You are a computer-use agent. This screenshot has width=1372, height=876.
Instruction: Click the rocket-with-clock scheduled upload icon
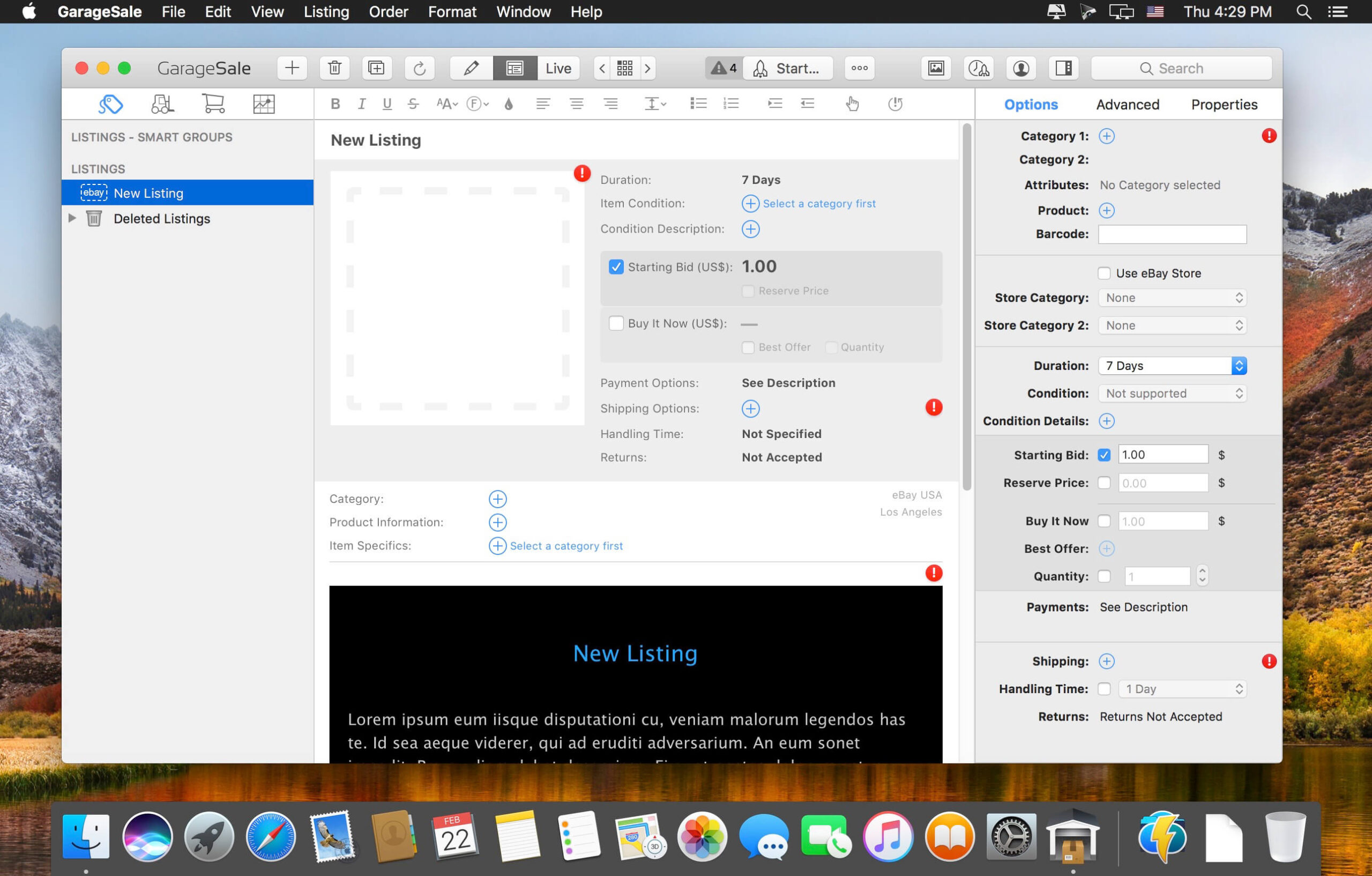980,68
